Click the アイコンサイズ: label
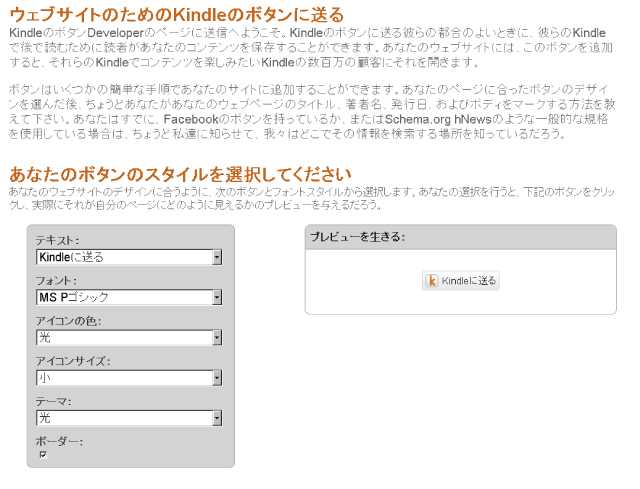The height and width of the screenshot is (489, 640). click(x=73, y=361)
